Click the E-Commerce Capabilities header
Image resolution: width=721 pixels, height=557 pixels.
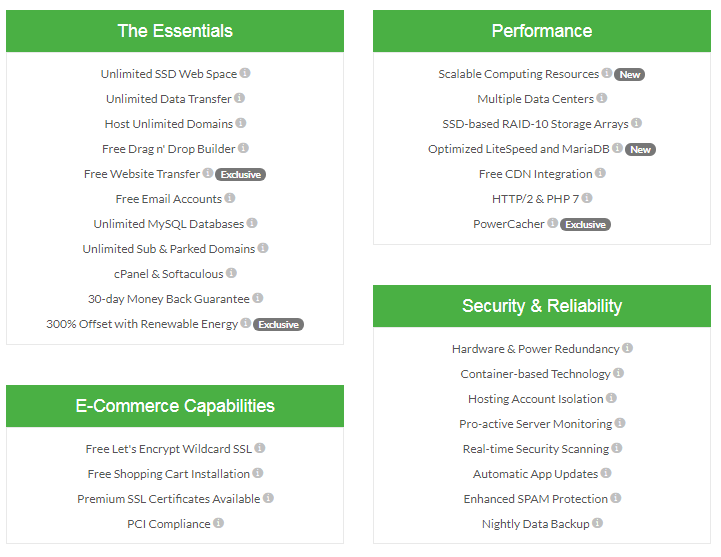point(175,406)
